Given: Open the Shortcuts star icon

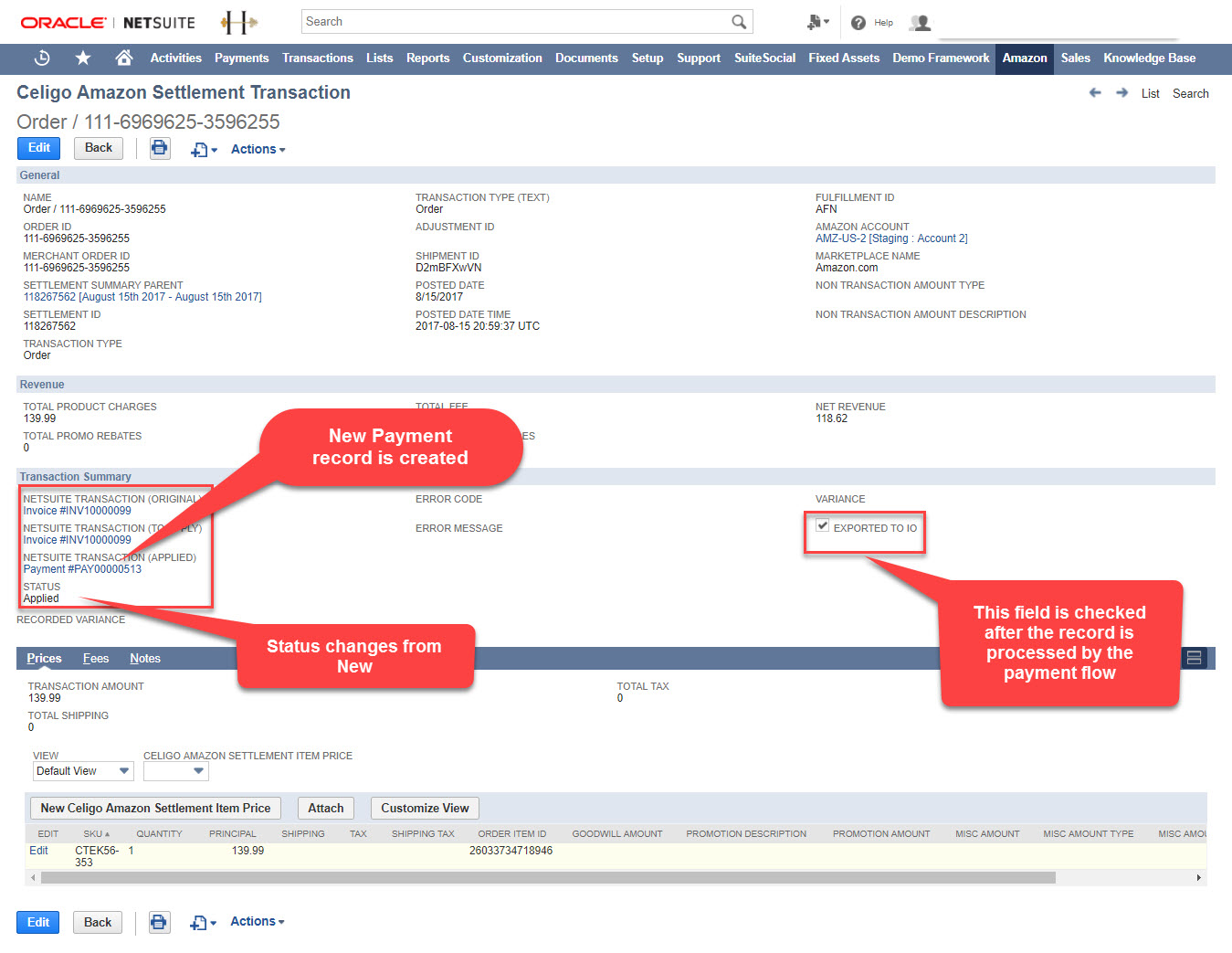Looking at the screenshot, I should click(83, 58).
